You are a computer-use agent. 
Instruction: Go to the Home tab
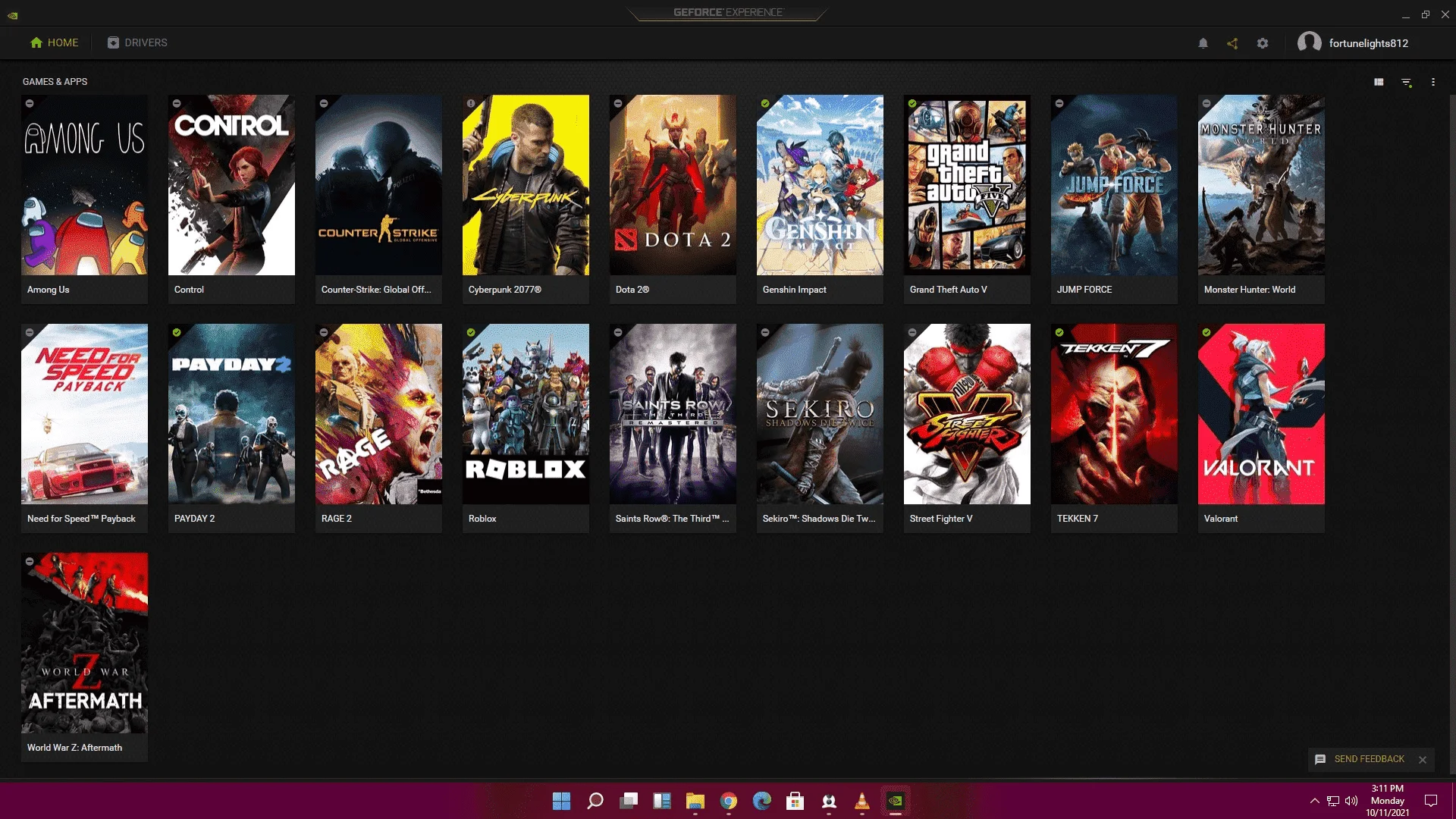55,42
